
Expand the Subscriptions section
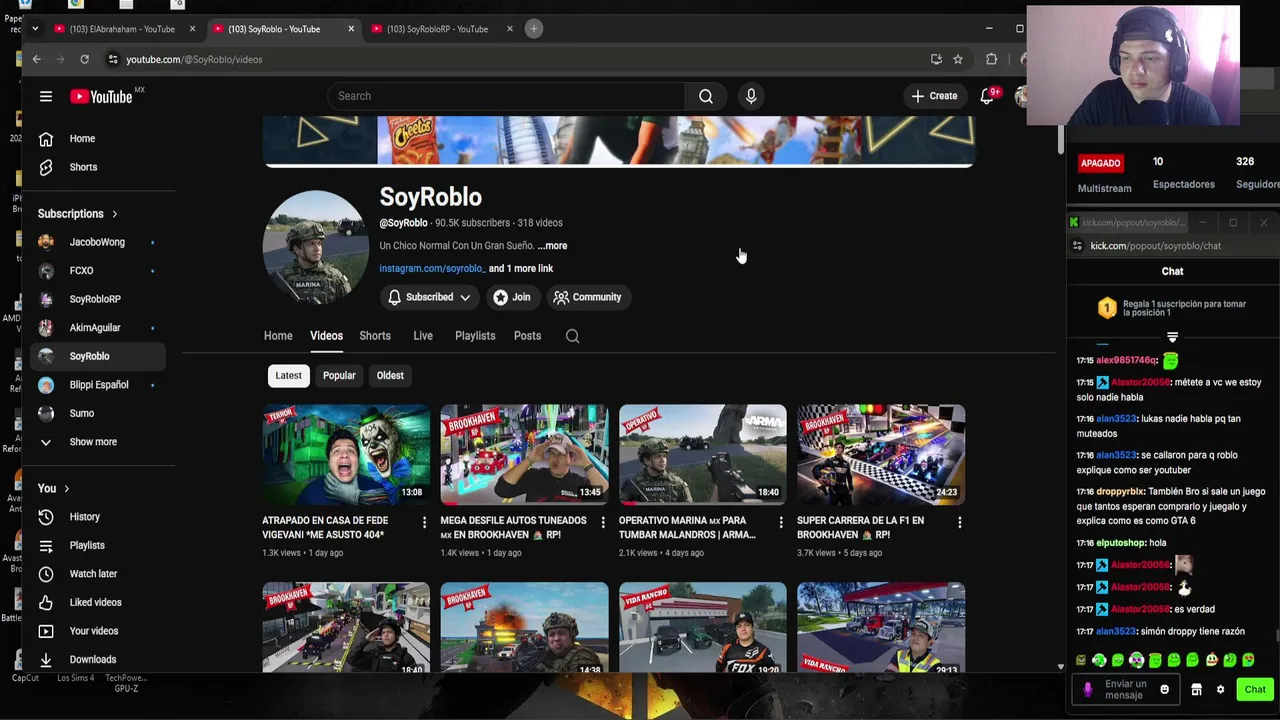click(x=78, y=214)
